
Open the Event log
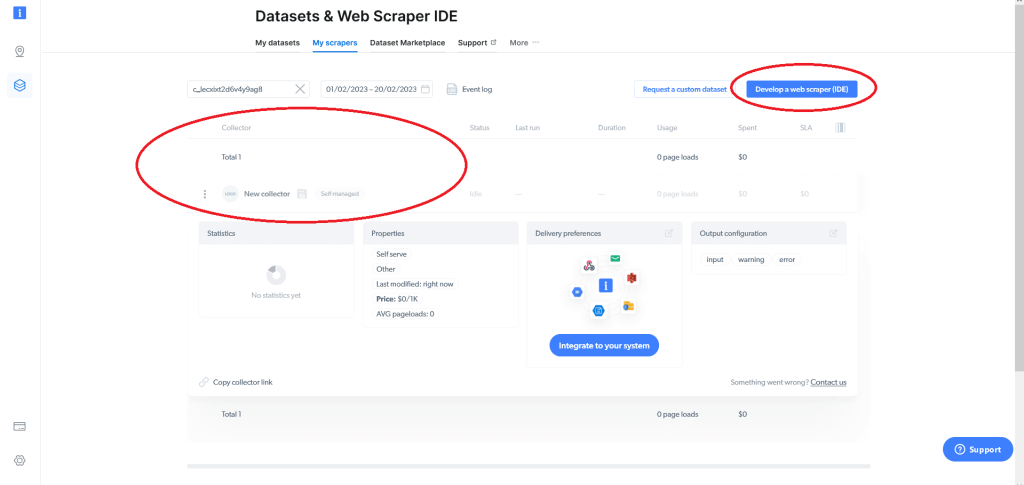coord(469,89)
